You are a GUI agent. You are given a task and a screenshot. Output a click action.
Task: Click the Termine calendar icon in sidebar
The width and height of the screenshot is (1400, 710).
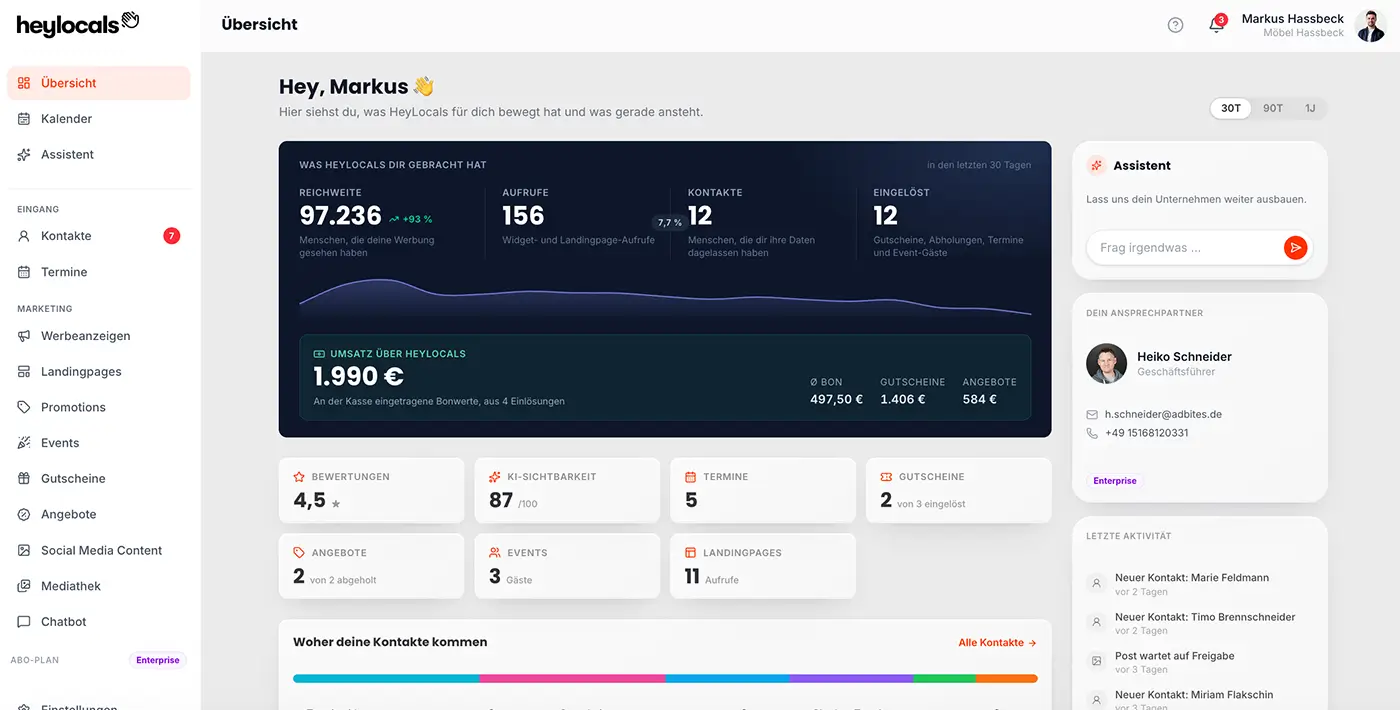[x=24, y=272]
